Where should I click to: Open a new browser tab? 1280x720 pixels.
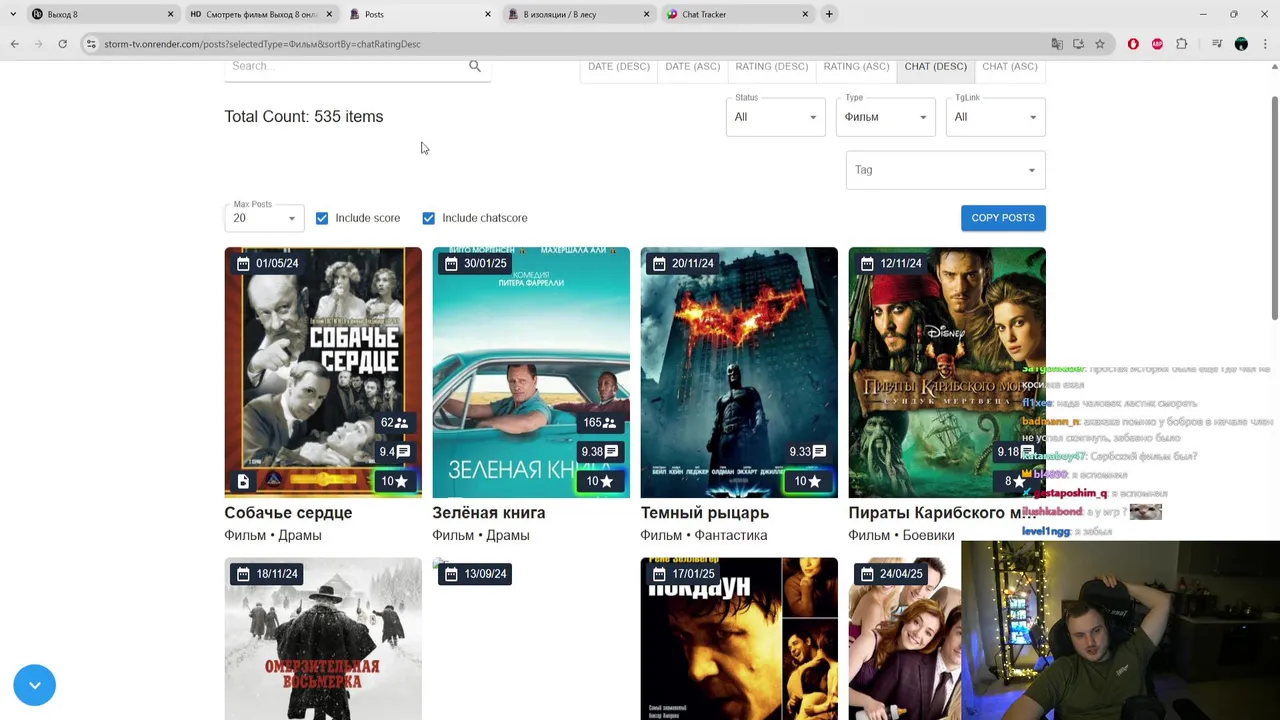[829, 14]
